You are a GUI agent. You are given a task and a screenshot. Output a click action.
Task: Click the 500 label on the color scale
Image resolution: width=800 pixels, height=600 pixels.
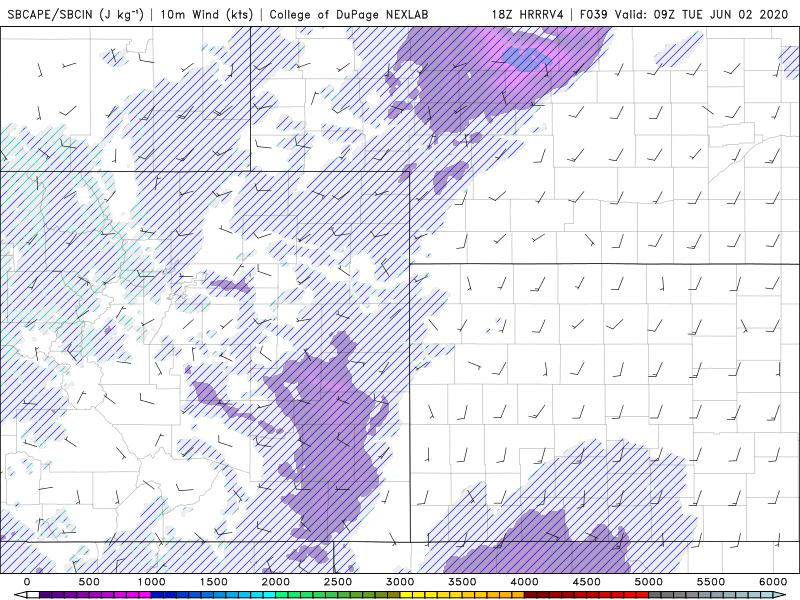[89, 582]
